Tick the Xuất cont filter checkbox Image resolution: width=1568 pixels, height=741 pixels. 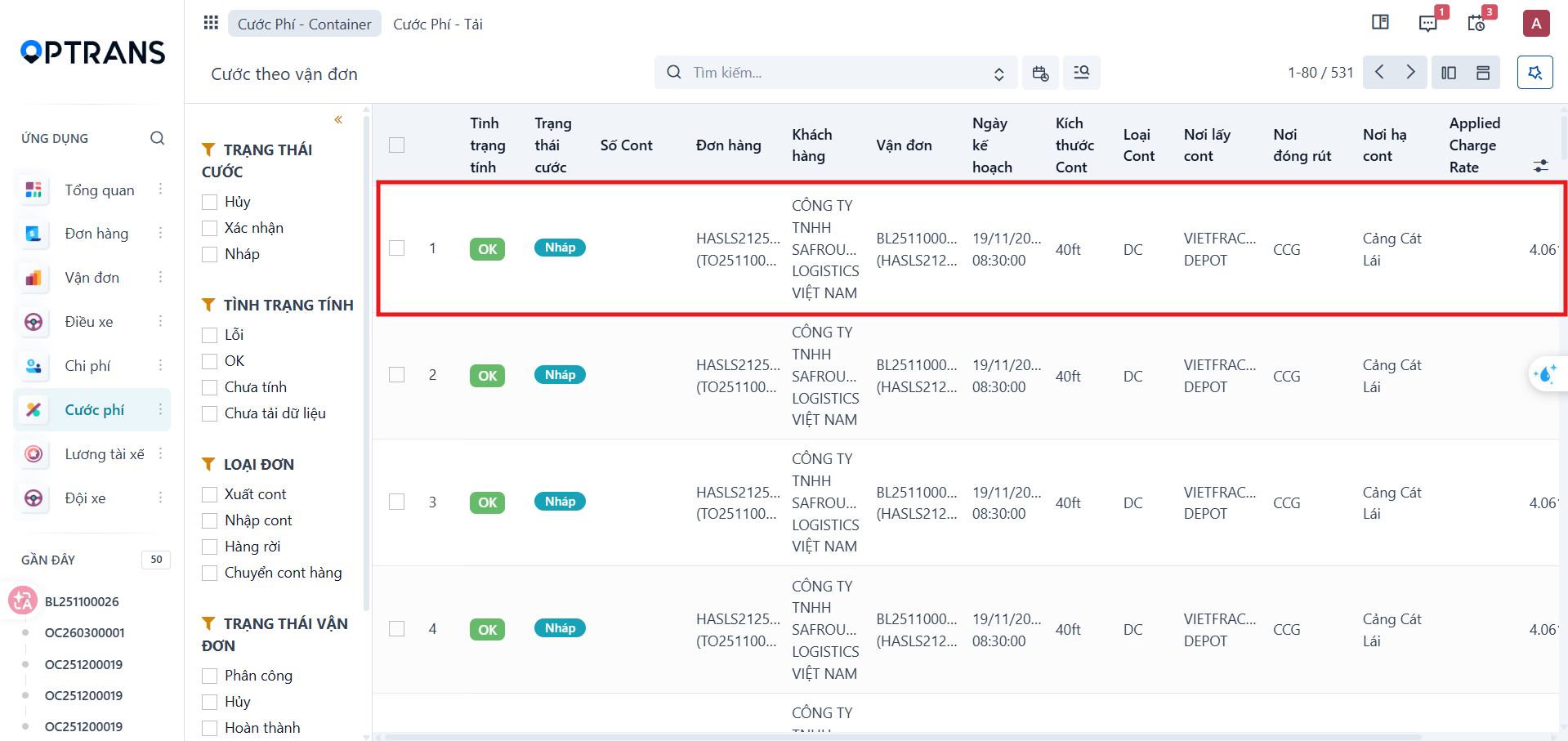tap(210, 494)
